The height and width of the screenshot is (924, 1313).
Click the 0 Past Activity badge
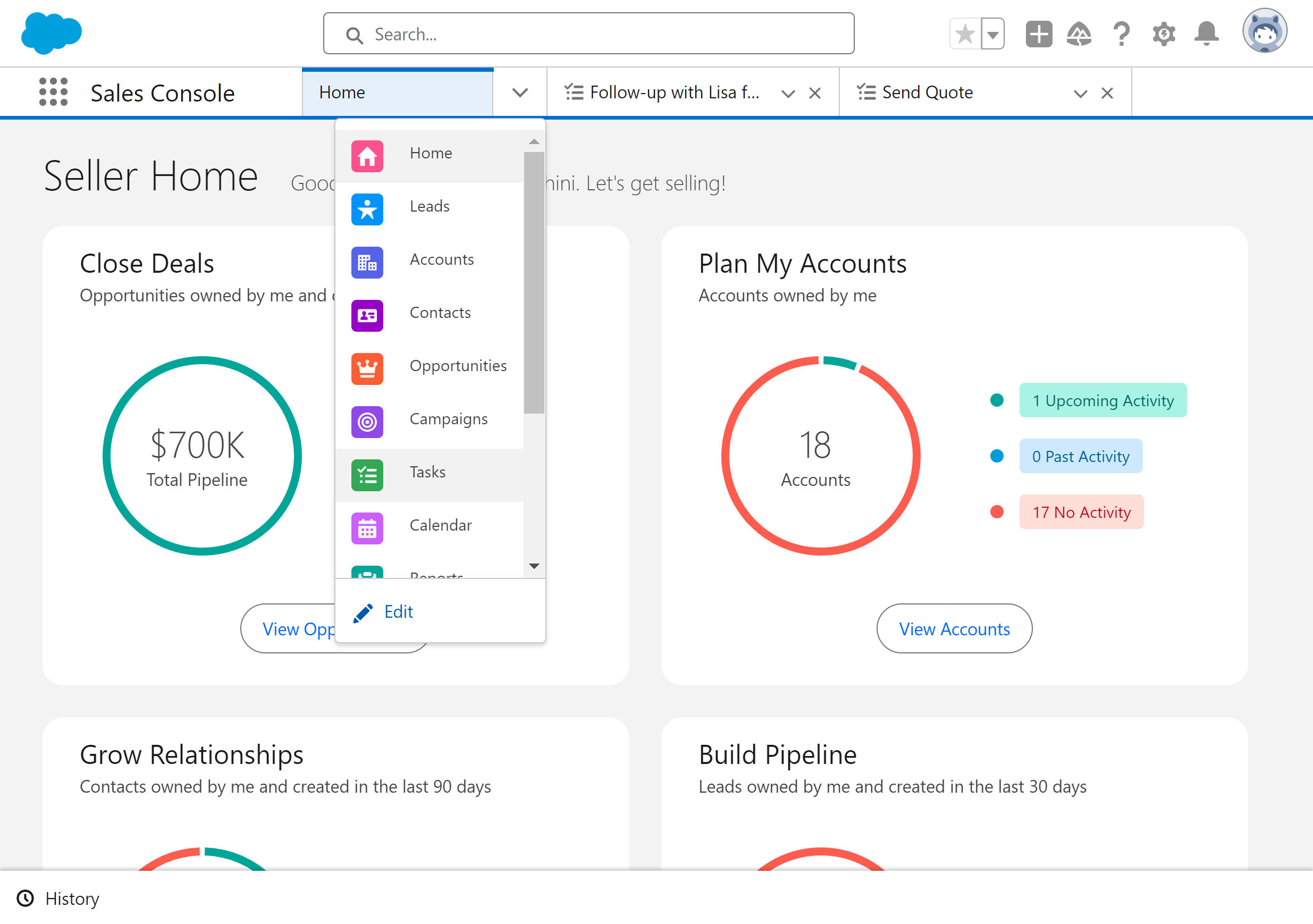(1080, 456)
